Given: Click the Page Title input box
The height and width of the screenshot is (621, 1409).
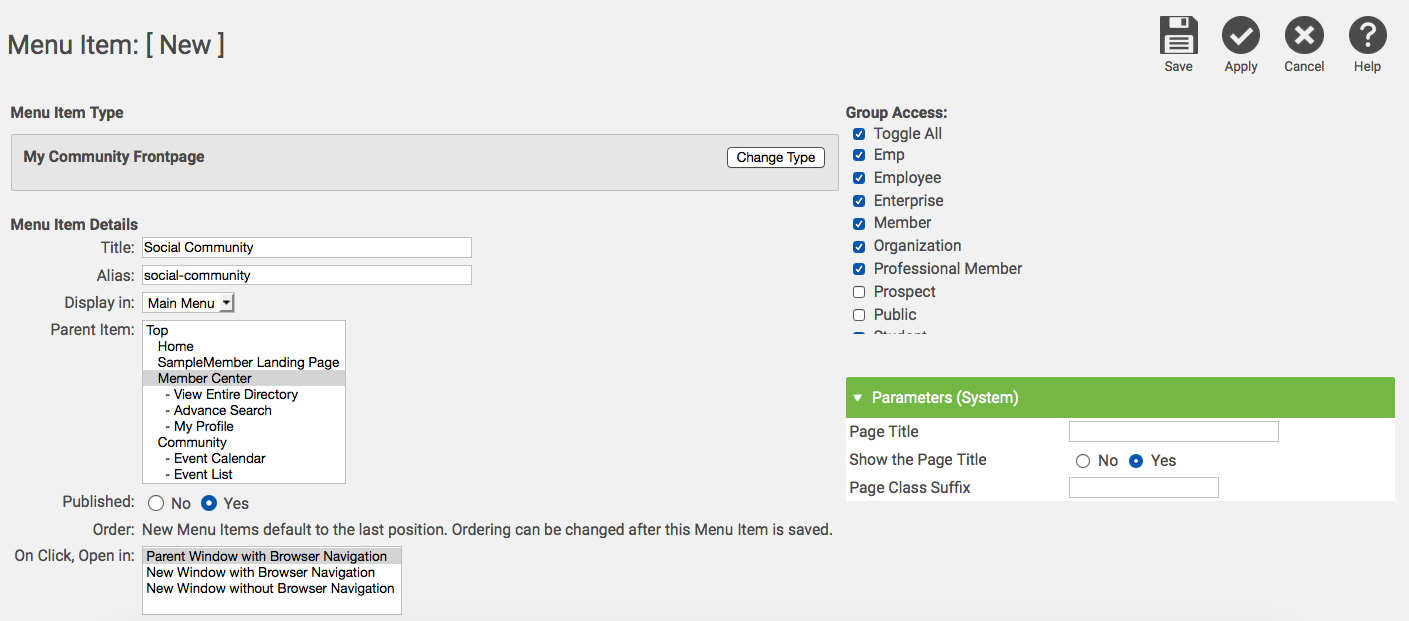Looking at the screenshot, I should coord(1173,432).
